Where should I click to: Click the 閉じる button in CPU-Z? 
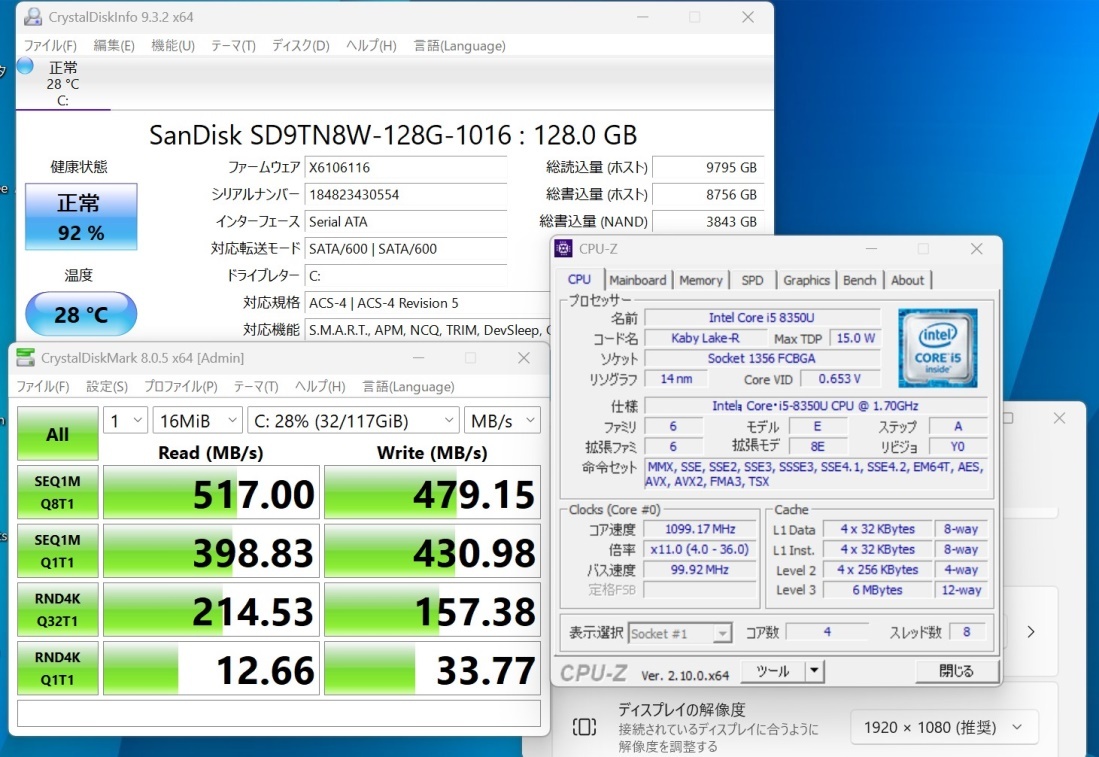tap(957, 671)
